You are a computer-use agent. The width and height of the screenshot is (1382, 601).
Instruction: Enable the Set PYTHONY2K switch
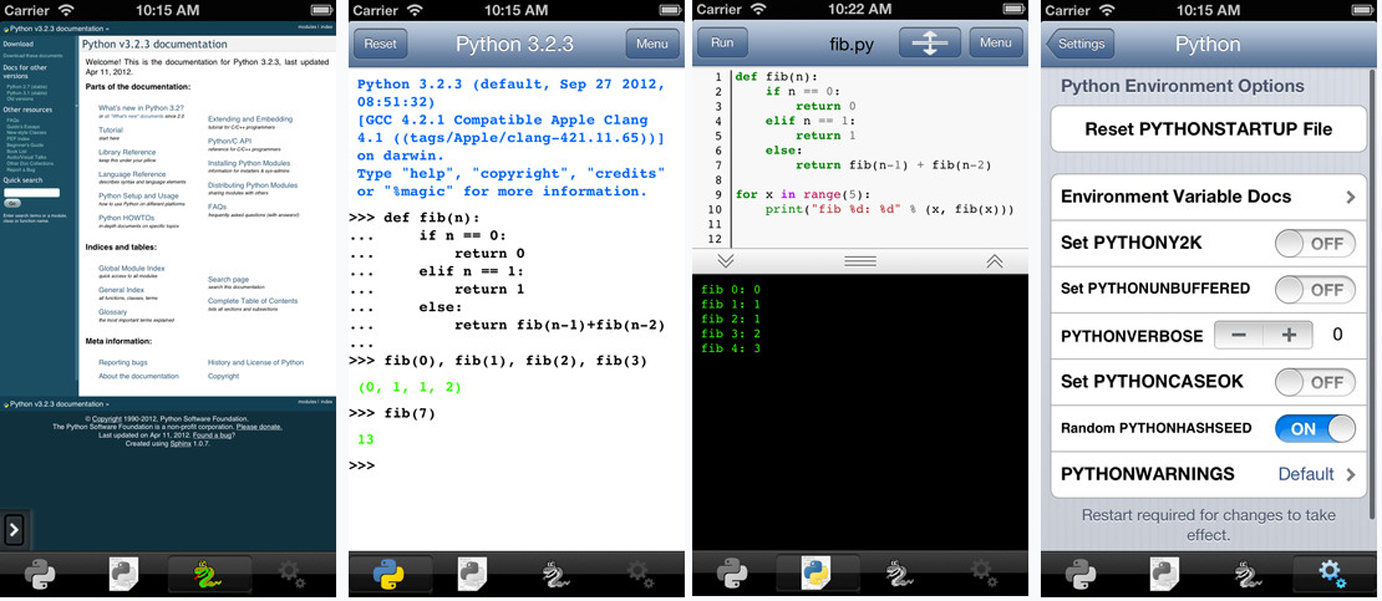(x=1315, y=243)
